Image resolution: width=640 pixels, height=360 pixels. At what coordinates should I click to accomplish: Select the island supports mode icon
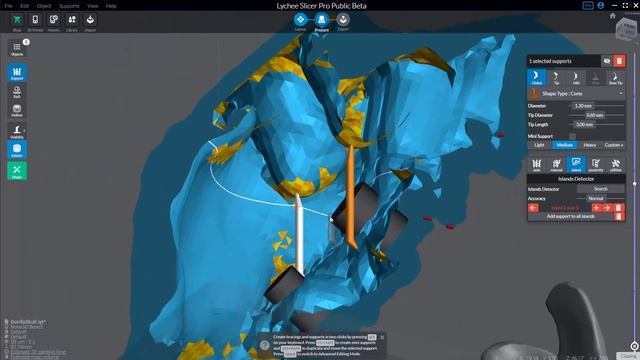pyautogui.click(x=576, y=164)
